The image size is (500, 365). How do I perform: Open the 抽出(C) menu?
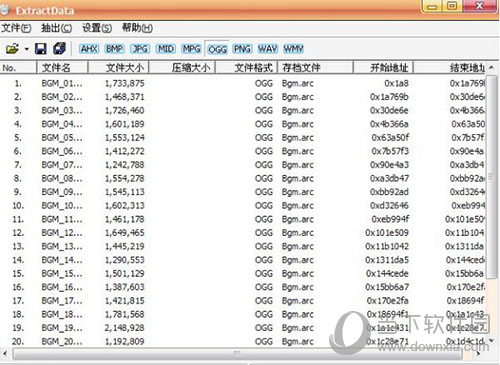pos(56,28)
